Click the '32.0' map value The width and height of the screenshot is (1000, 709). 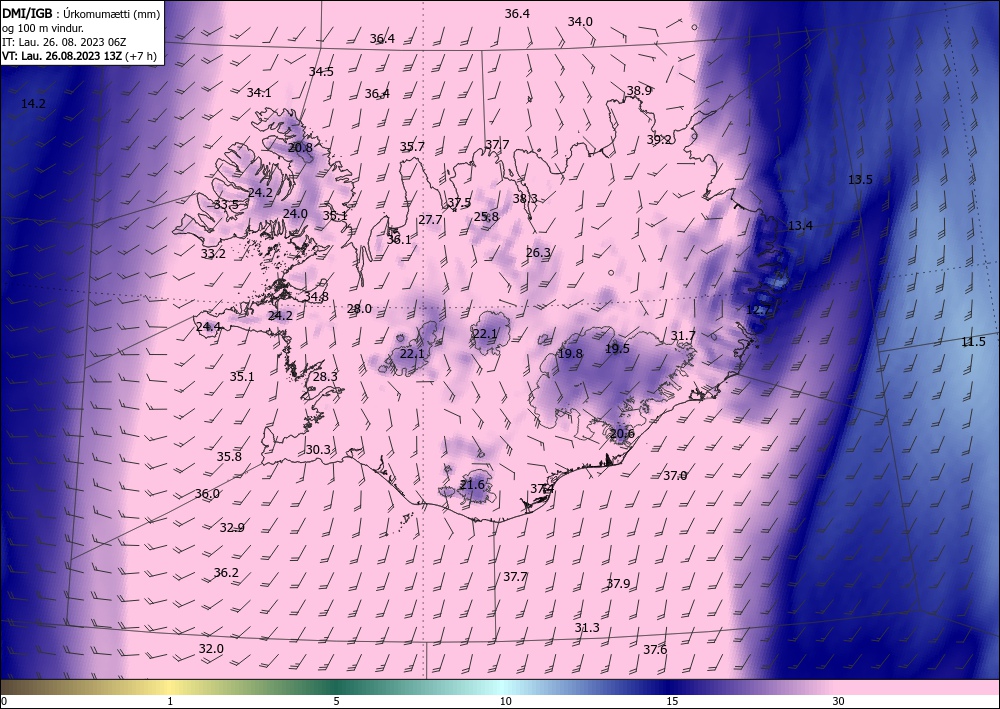tap(211, 649)
